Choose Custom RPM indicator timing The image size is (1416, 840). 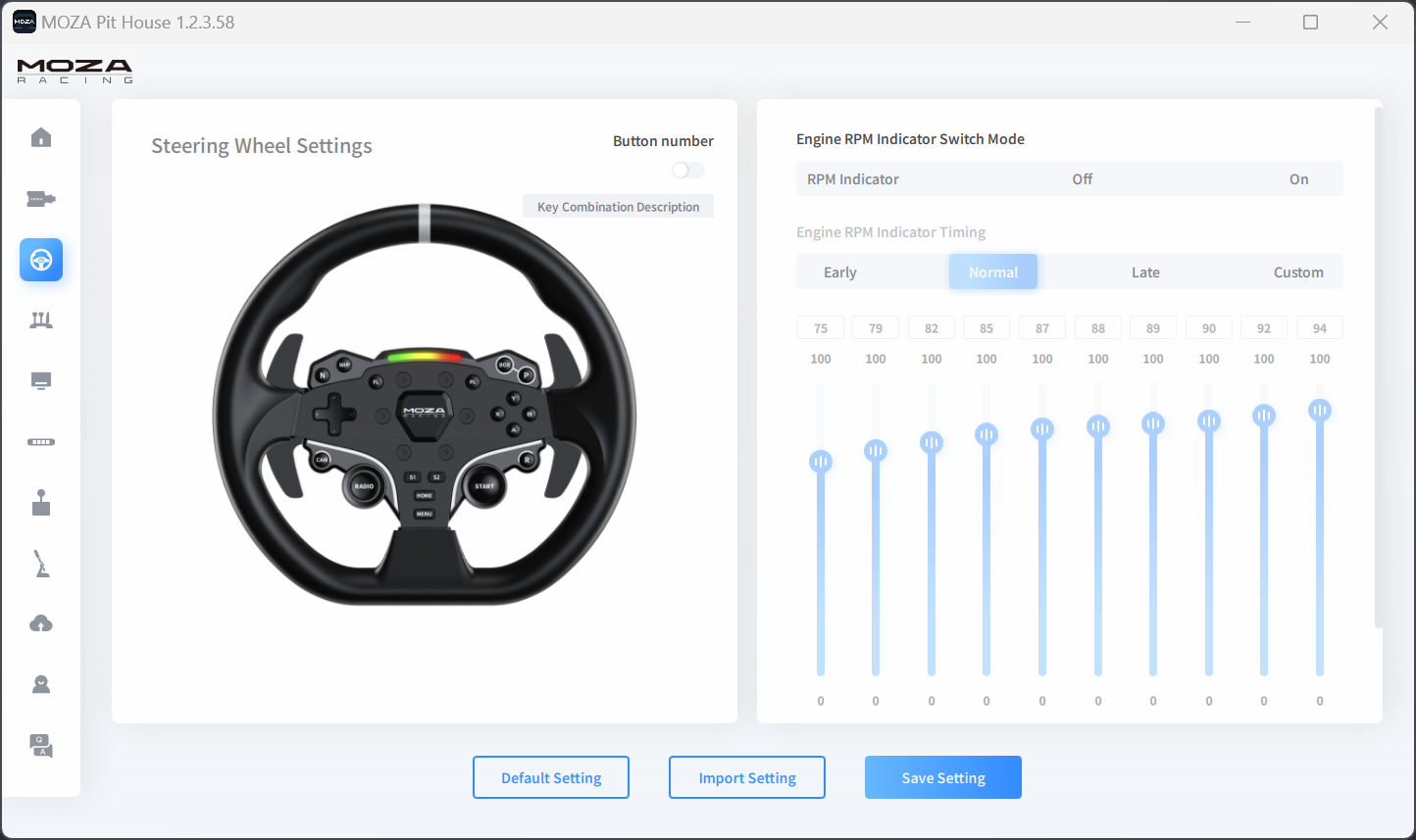point(1297,272)
